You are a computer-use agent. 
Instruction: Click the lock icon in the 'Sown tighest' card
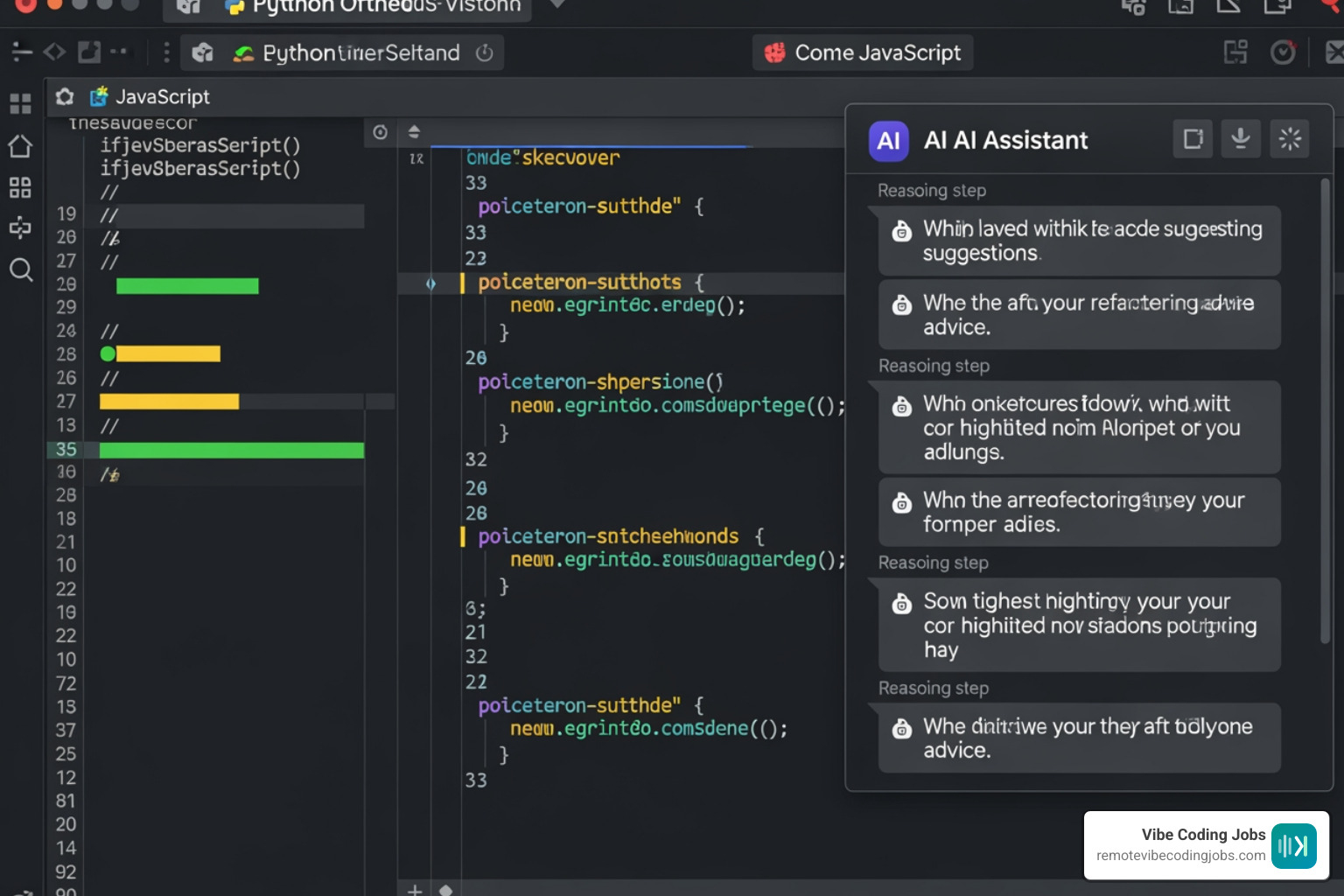[x=901, y=604]
